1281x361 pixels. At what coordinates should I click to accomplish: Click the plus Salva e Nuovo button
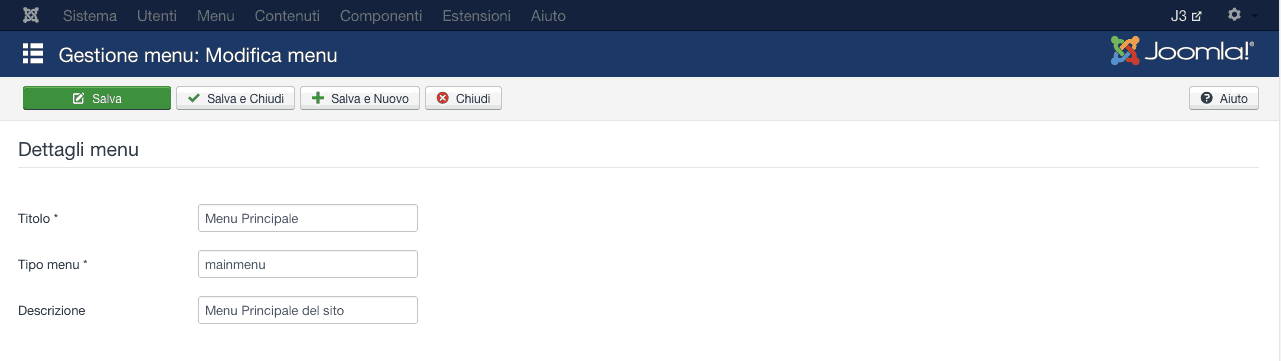[360, 98]
